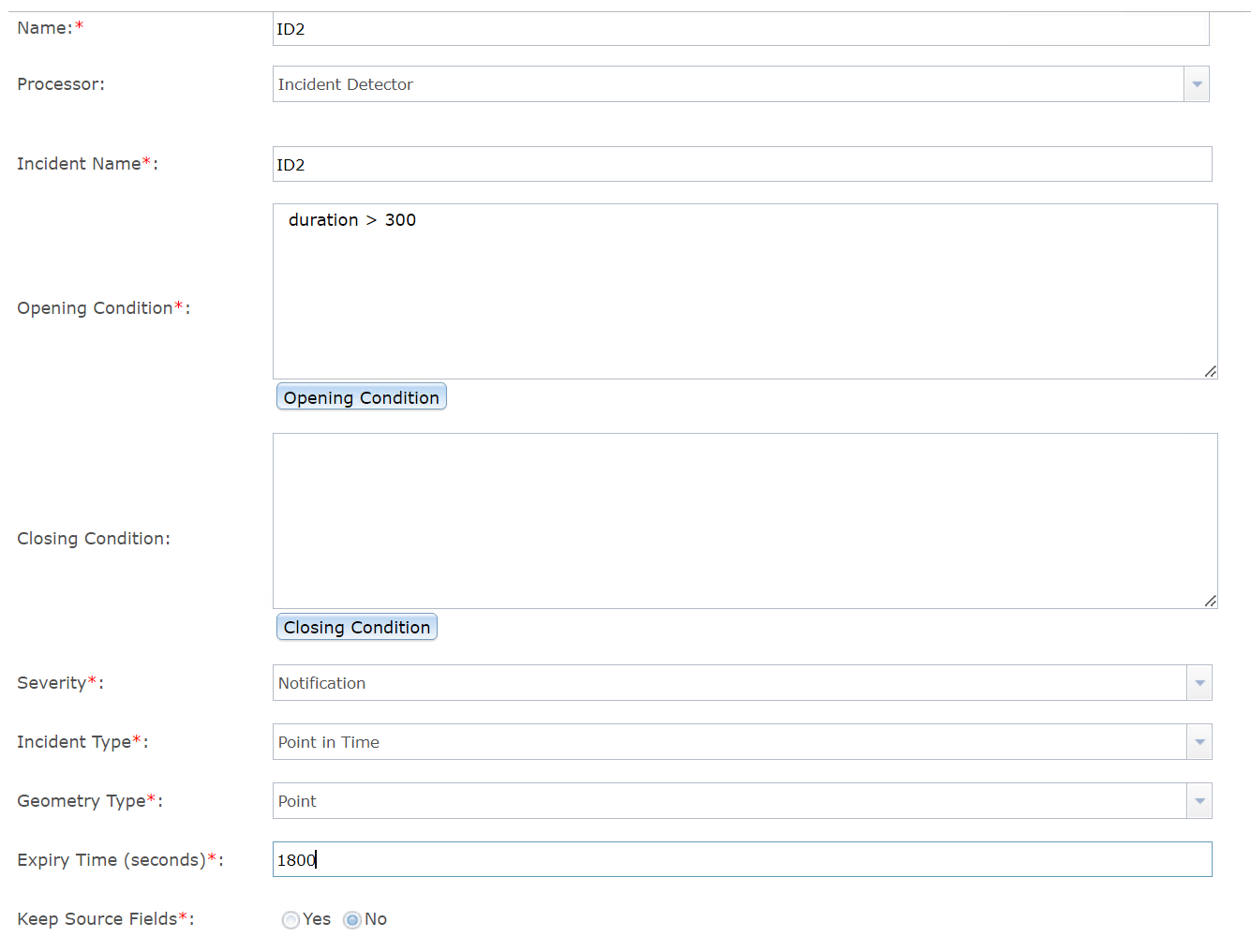Click the duration > 300 condition text
Screen dimensions: 1251x952
click(352, 219)
